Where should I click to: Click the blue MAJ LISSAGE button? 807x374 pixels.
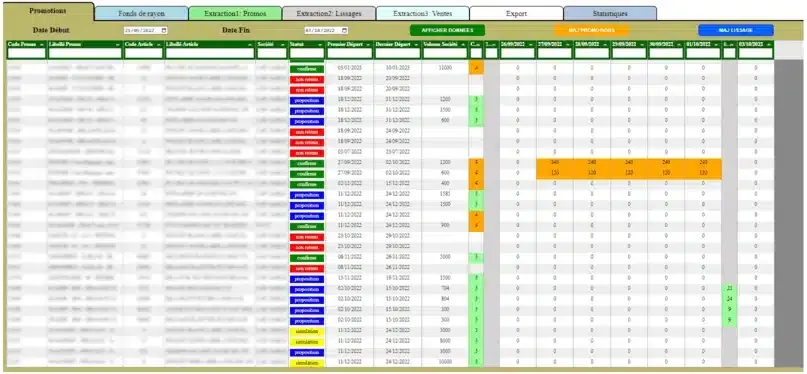[735, 30]
